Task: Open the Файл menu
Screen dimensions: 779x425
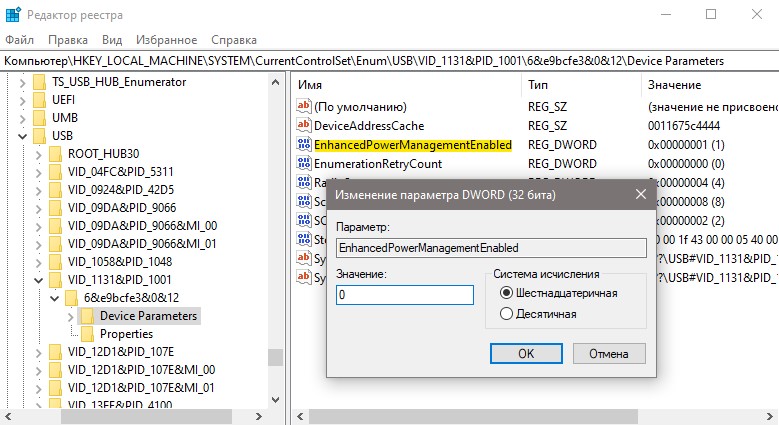Action: (x=19, y=40)
